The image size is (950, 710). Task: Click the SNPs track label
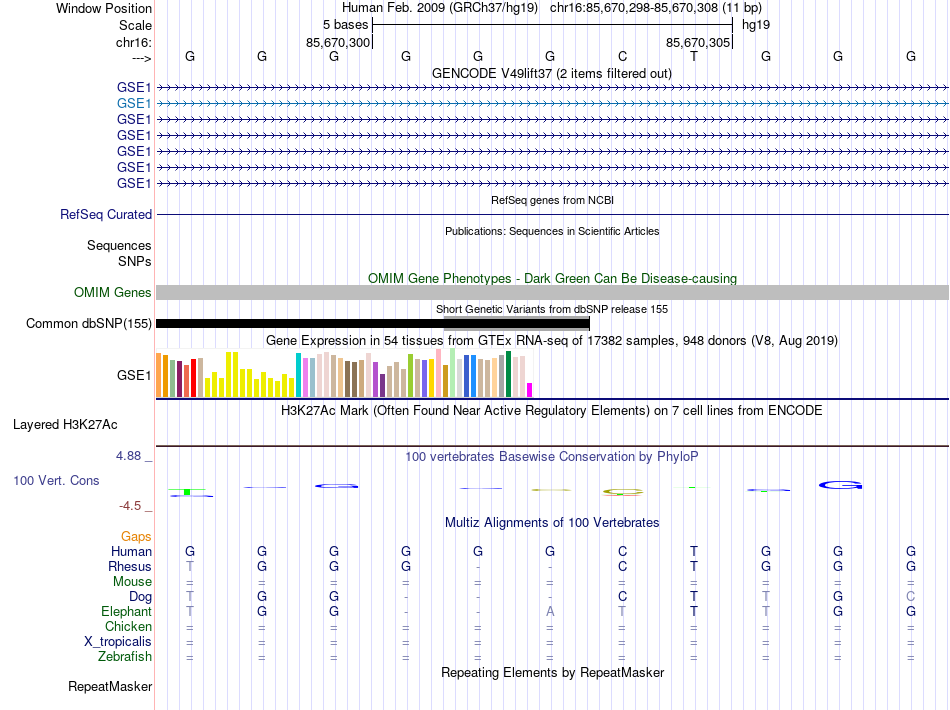[x=135, y=261]
